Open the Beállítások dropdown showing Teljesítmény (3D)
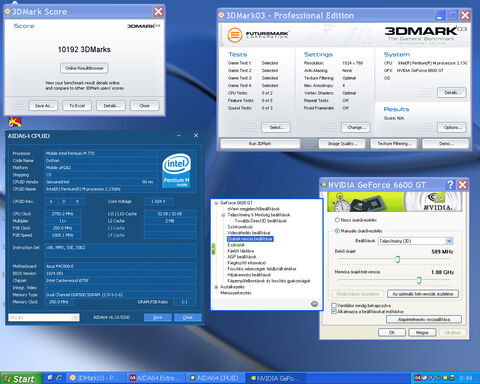This screenshot has width=480, height=384. [x=416, y=241]
